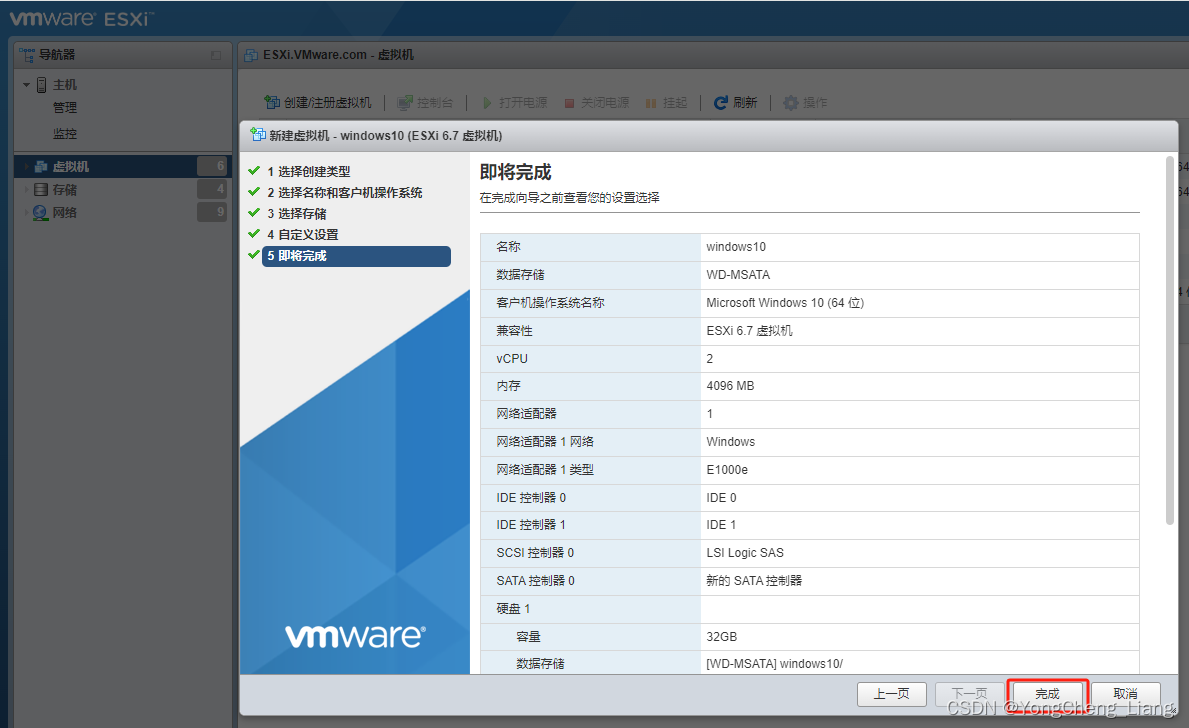Click the Storage count badge 4
The image size is (1189, 728).
tap(212, 190)
